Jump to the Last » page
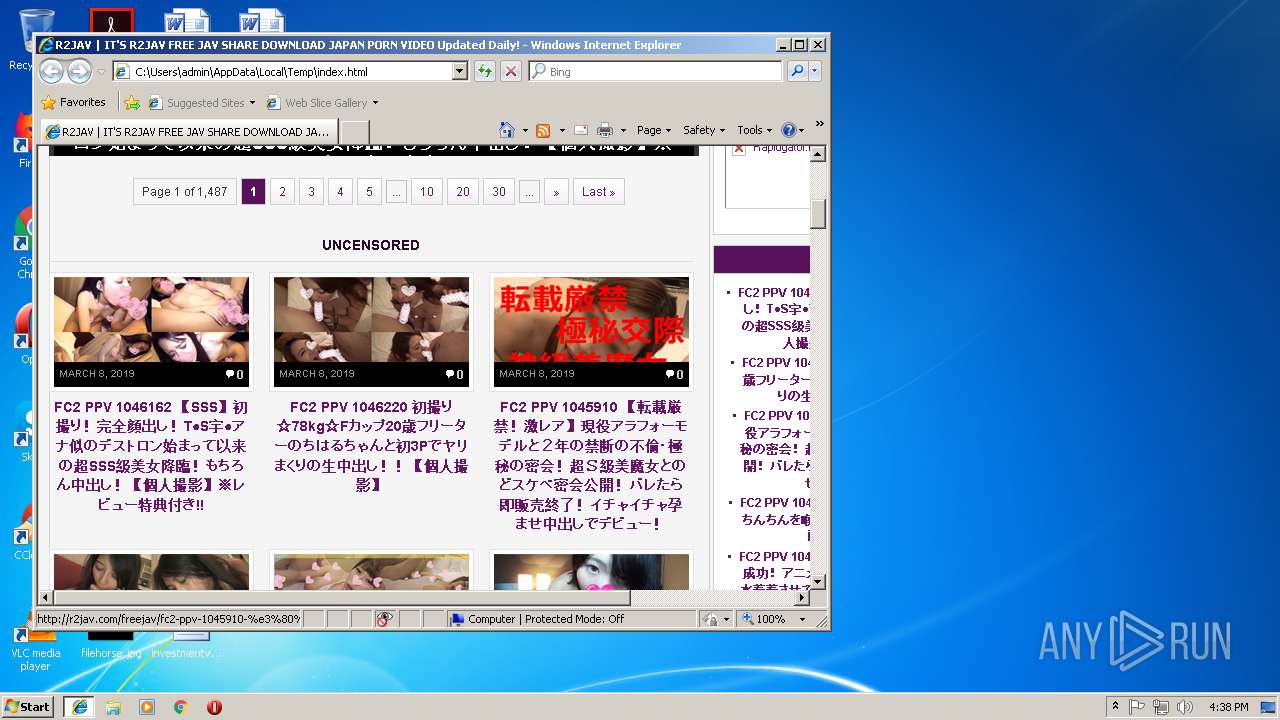The height and width of the screenshot is (720, 1280). click(598, 192)
